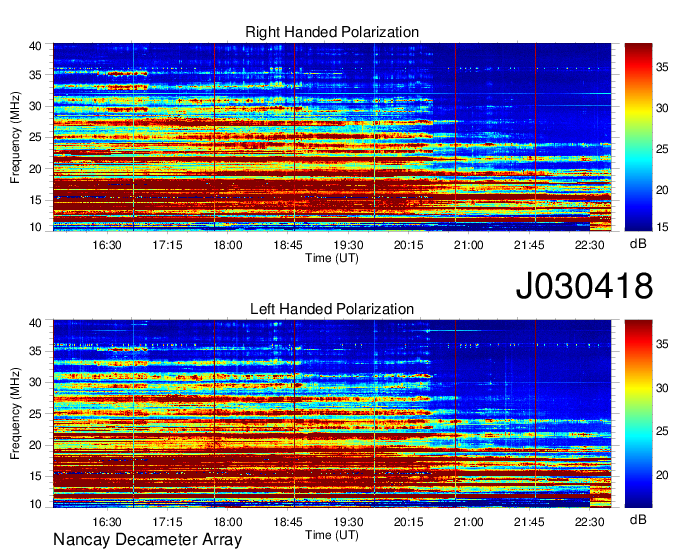The height and width of the screenshot is (552, 680).
Task: Click the 35 dB label on top colorbar
Action: (x=662, y=67)
